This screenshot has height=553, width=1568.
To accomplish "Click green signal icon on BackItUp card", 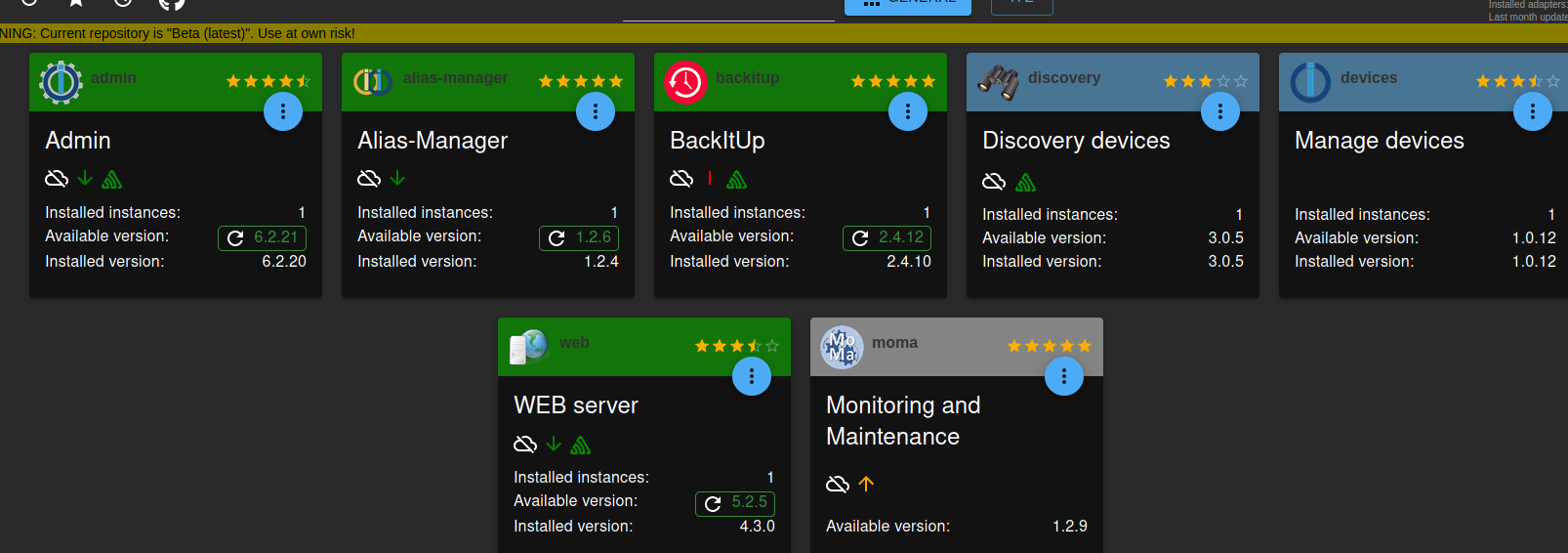I will 737,179.
